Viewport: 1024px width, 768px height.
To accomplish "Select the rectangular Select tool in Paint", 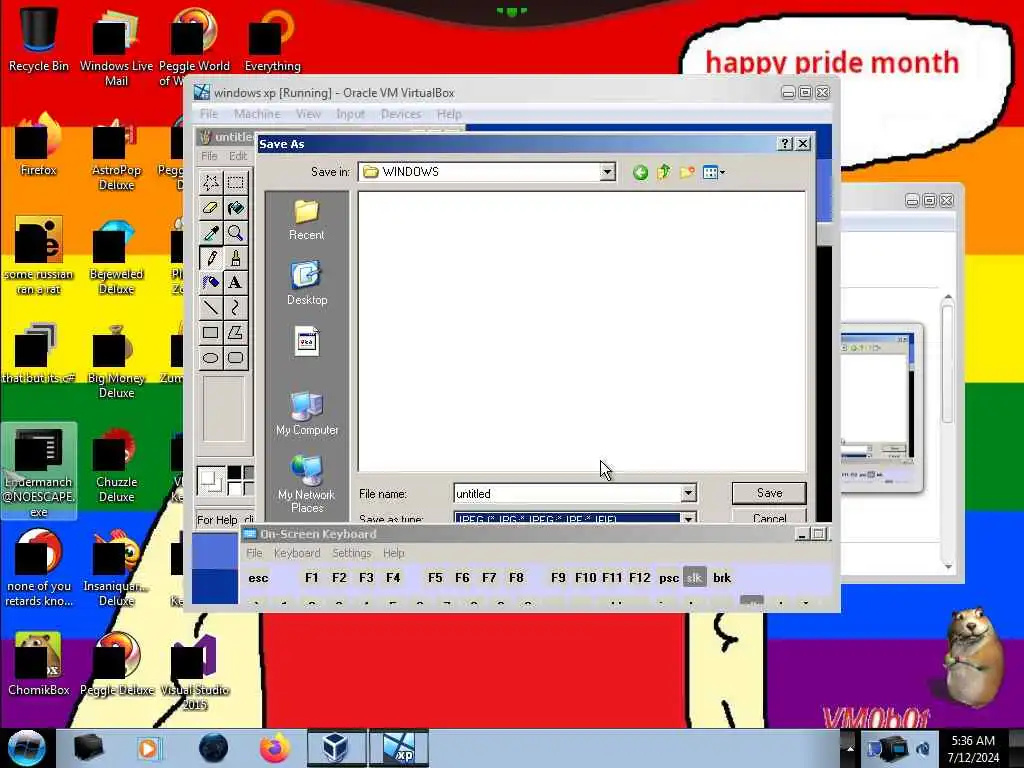I will pyautogui.click(x=236, y=182).
